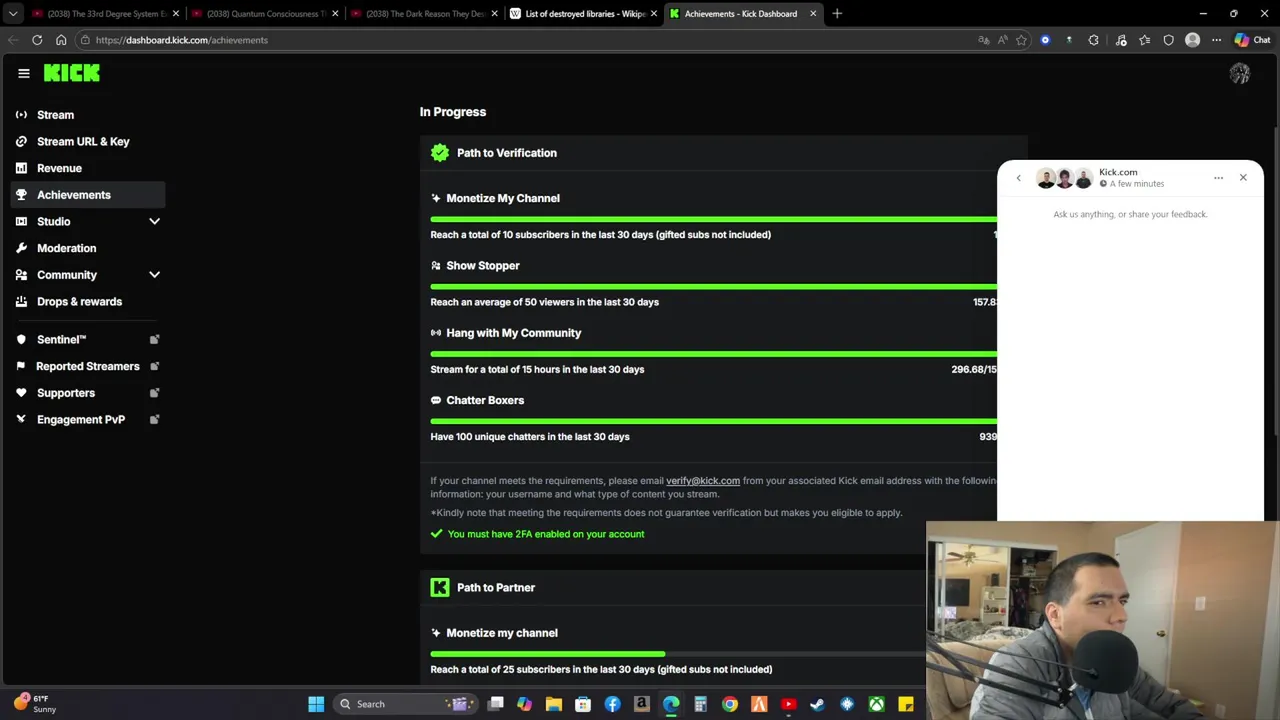This screenshot has height=720, width=1280.
Task: Open a new browser tab
Action: (837, 14)
